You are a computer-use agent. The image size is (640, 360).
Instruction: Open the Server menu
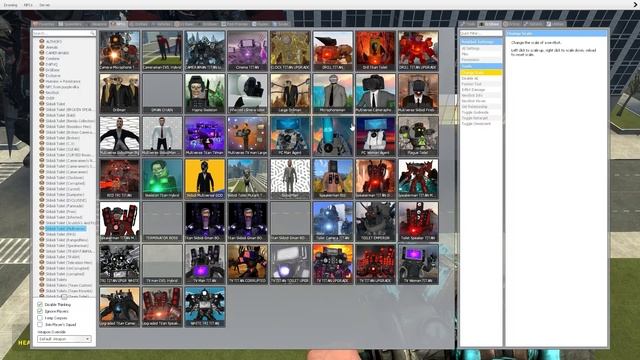45,5
